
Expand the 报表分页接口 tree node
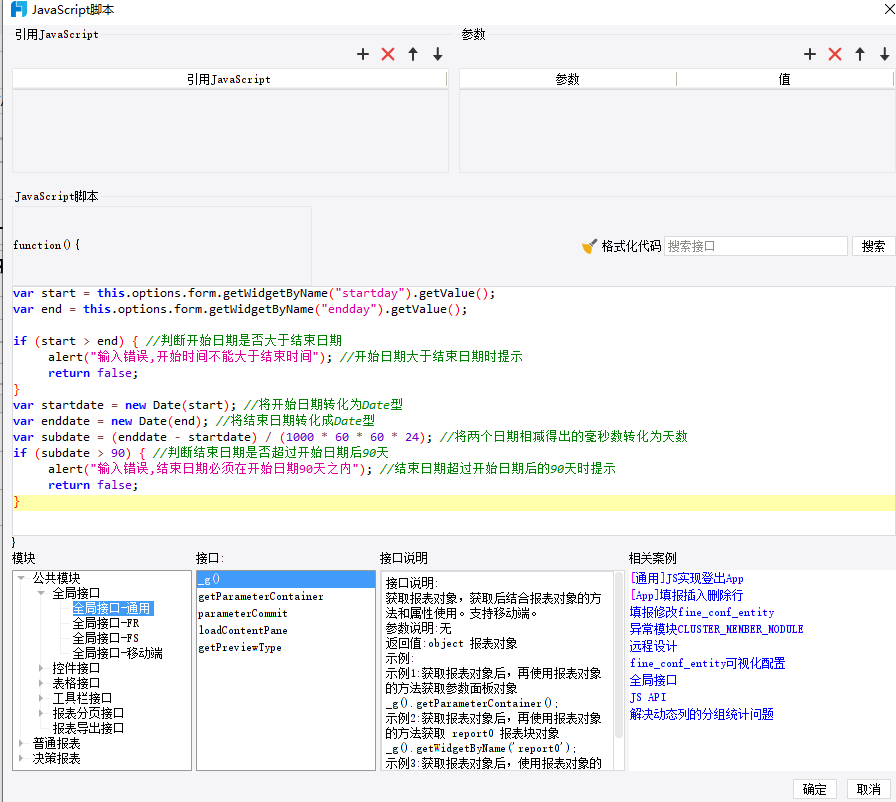tap(41, 713)
